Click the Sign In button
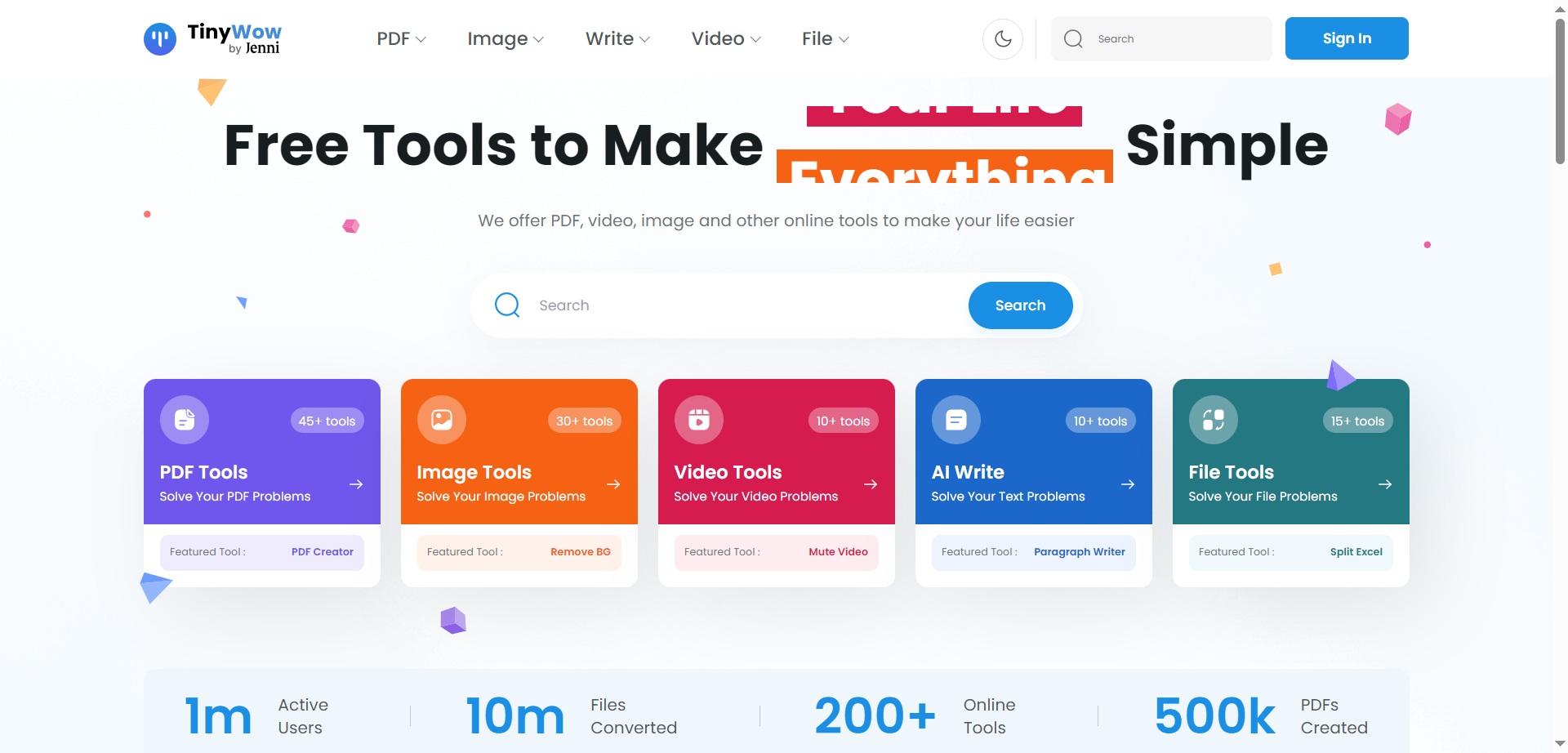 [1347, 38]
